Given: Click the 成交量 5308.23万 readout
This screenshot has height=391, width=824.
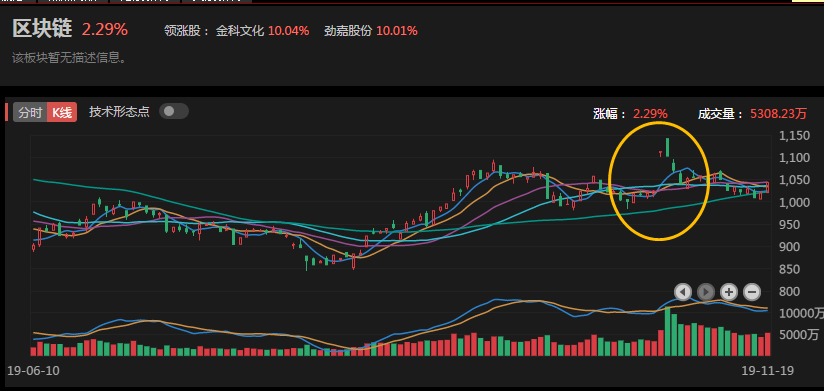Looking at the screenshot, I should [752, 114].
